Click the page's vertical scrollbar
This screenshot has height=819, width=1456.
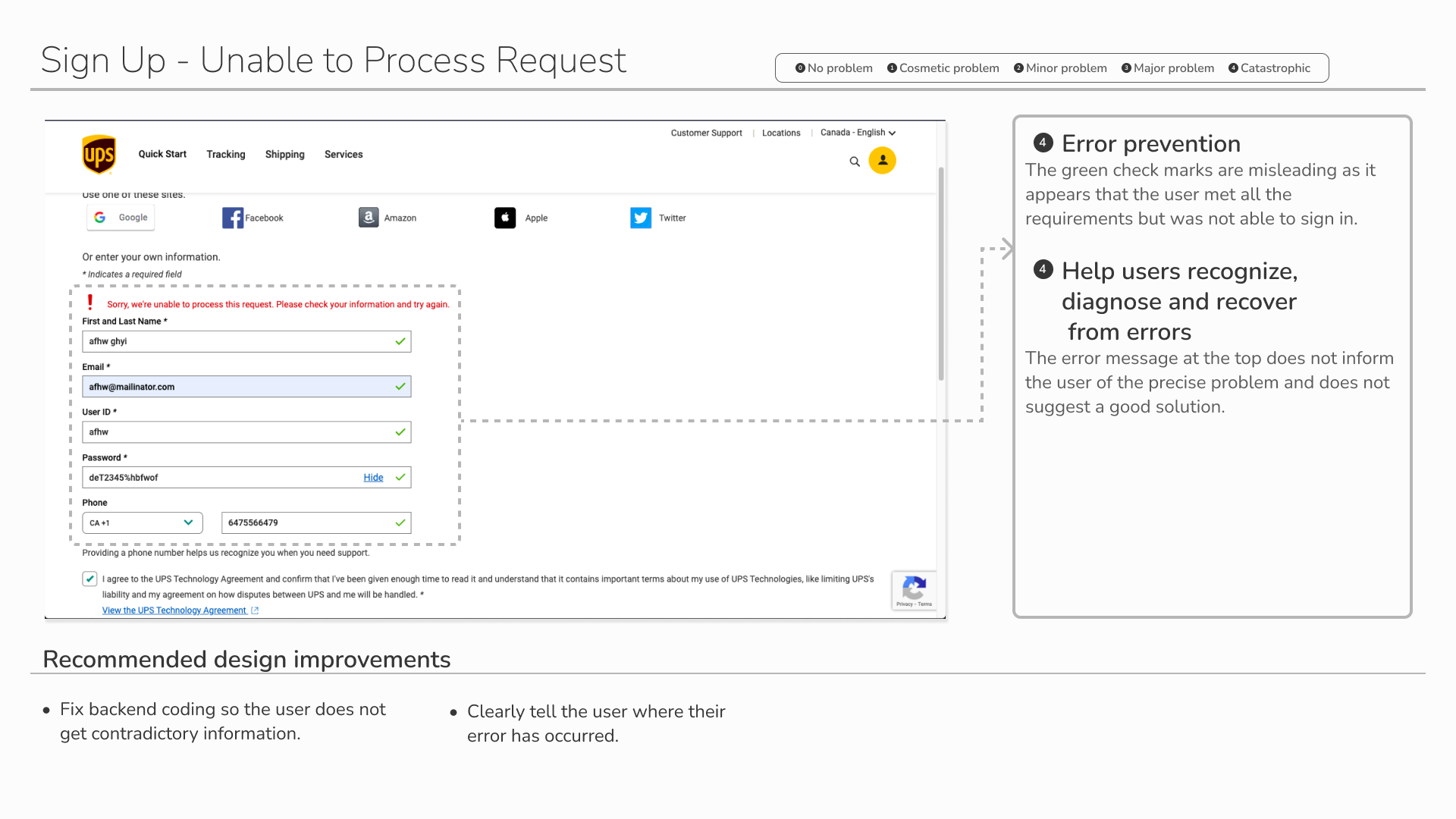941,273
